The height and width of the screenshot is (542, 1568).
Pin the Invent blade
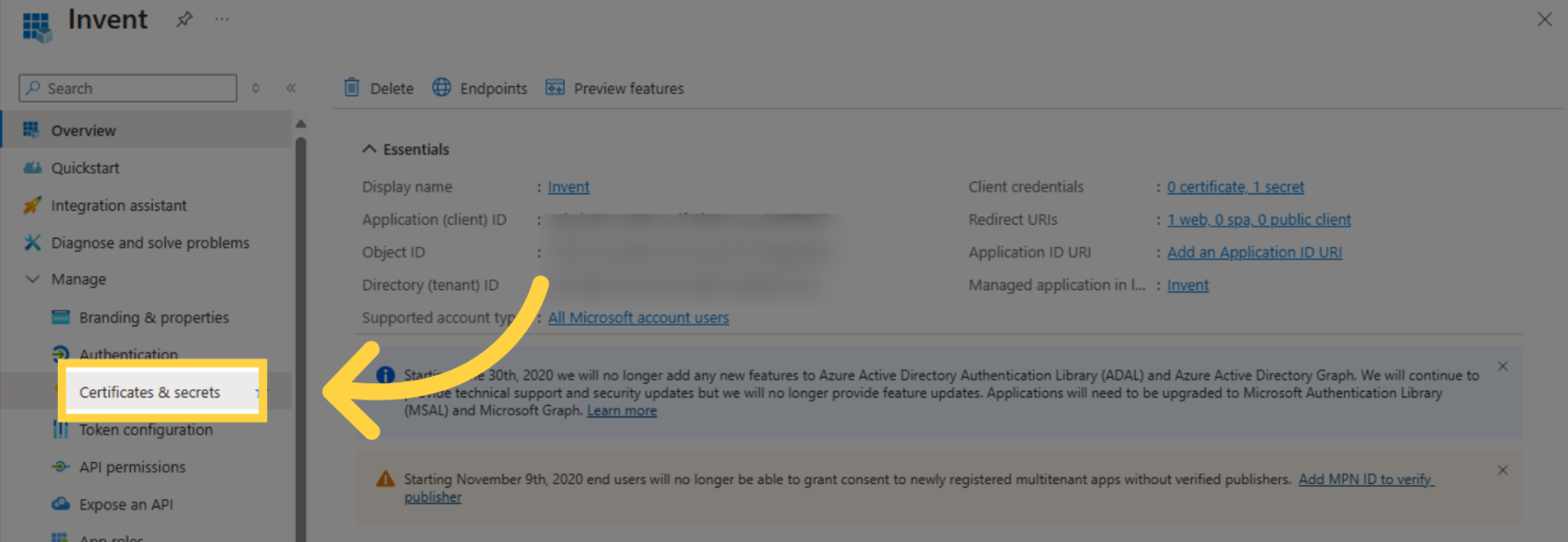(184, 19)
